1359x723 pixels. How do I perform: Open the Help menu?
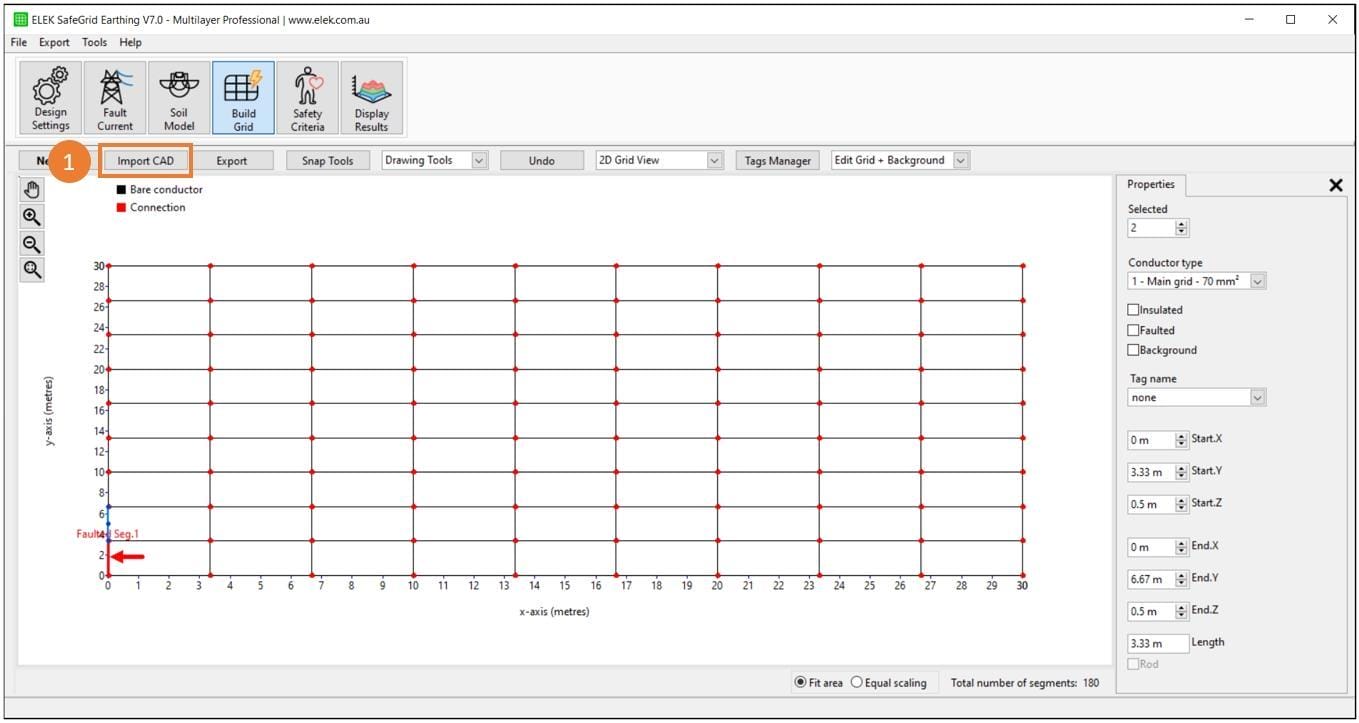(x=130, y=42)
